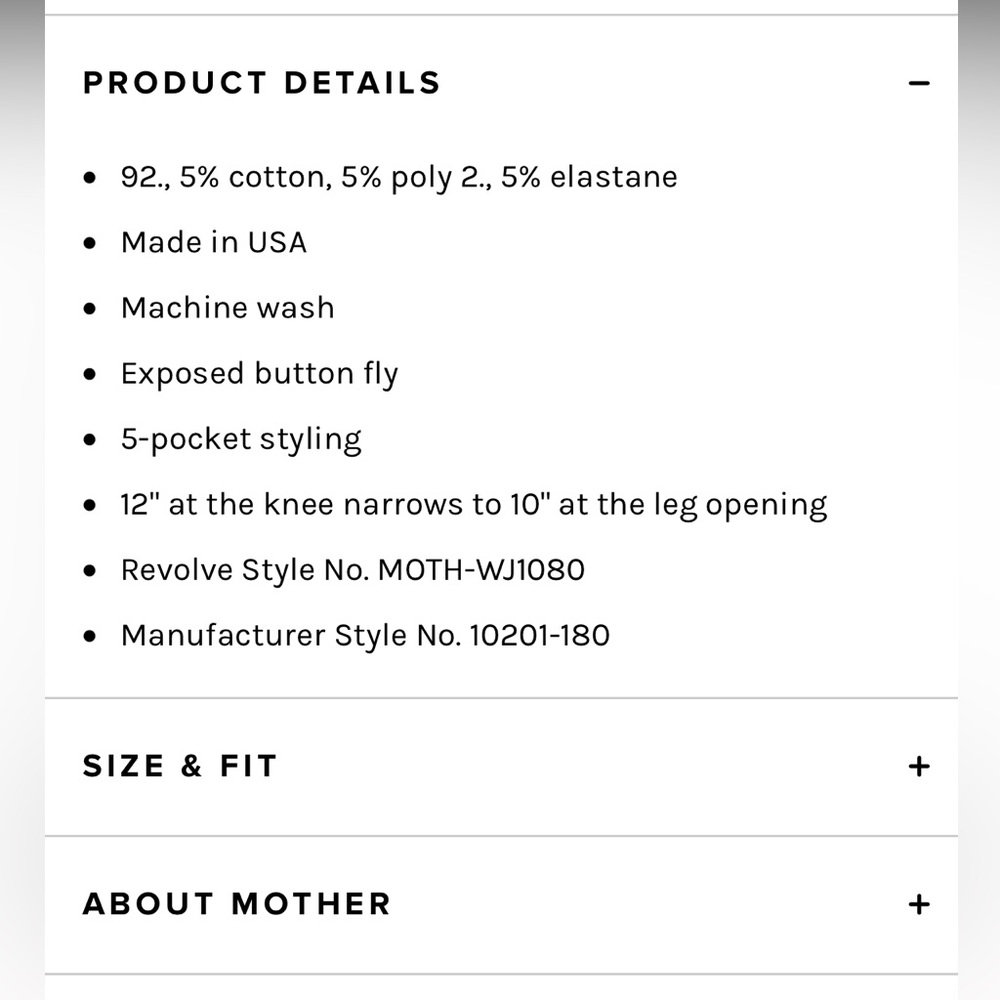Click the bullet beside Machine wash
This screenshot has height=1000, width=1000.
point(89,308)
